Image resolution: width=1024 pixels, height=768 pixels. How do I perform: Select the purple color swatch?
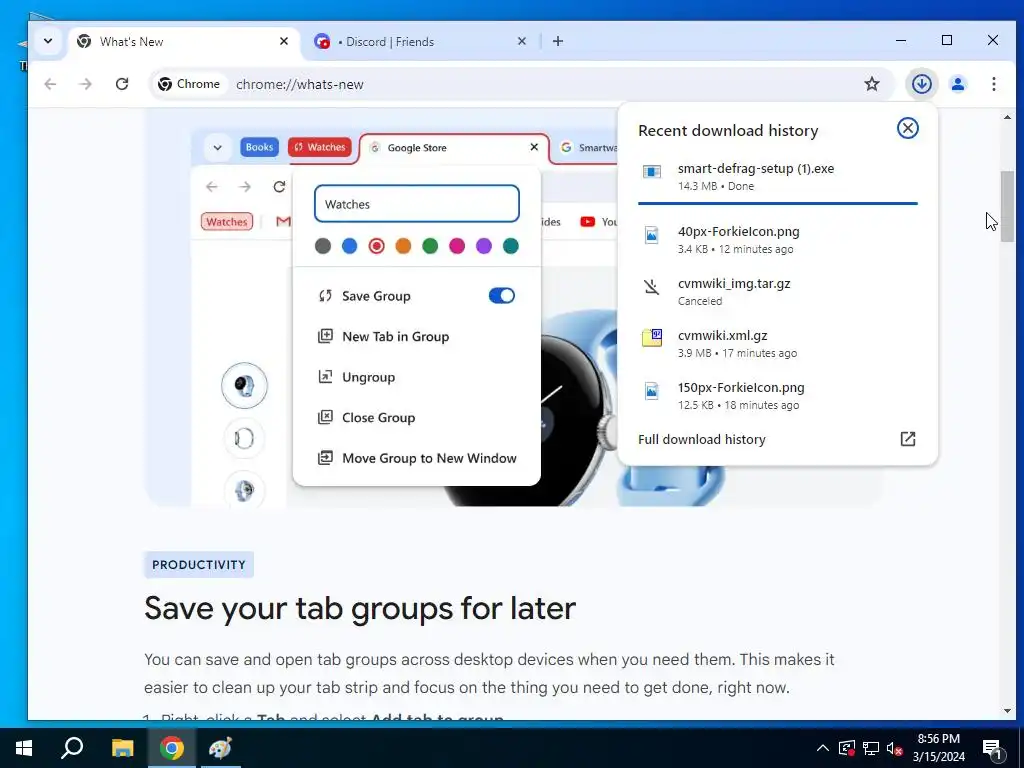click(x=483, y=246)
